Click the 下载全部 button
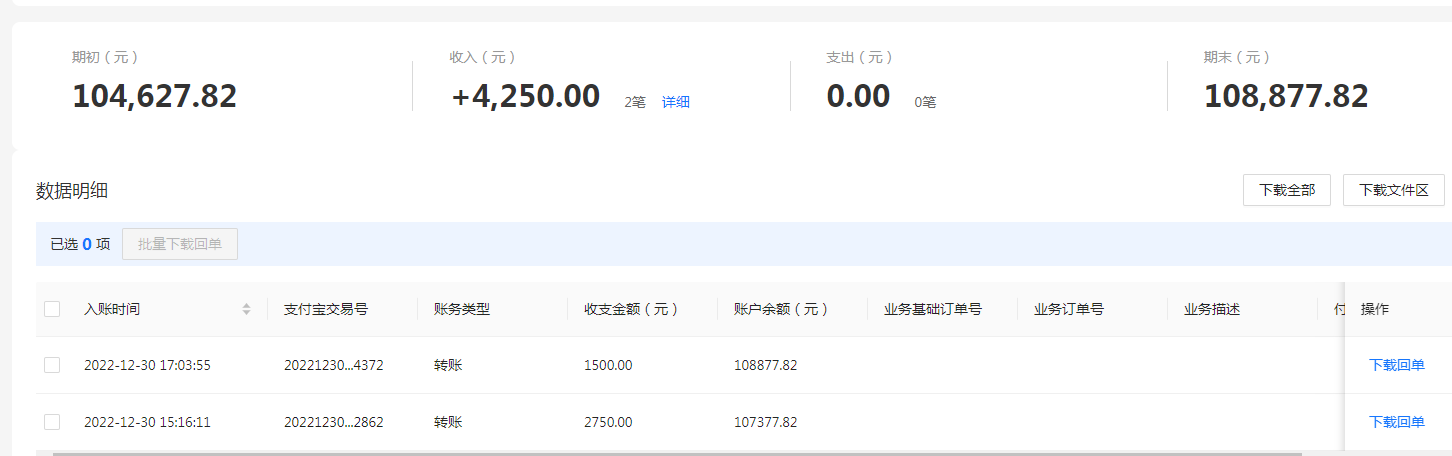The height and width of the screenshot is (456, 1452). [x=1286, y=190]
